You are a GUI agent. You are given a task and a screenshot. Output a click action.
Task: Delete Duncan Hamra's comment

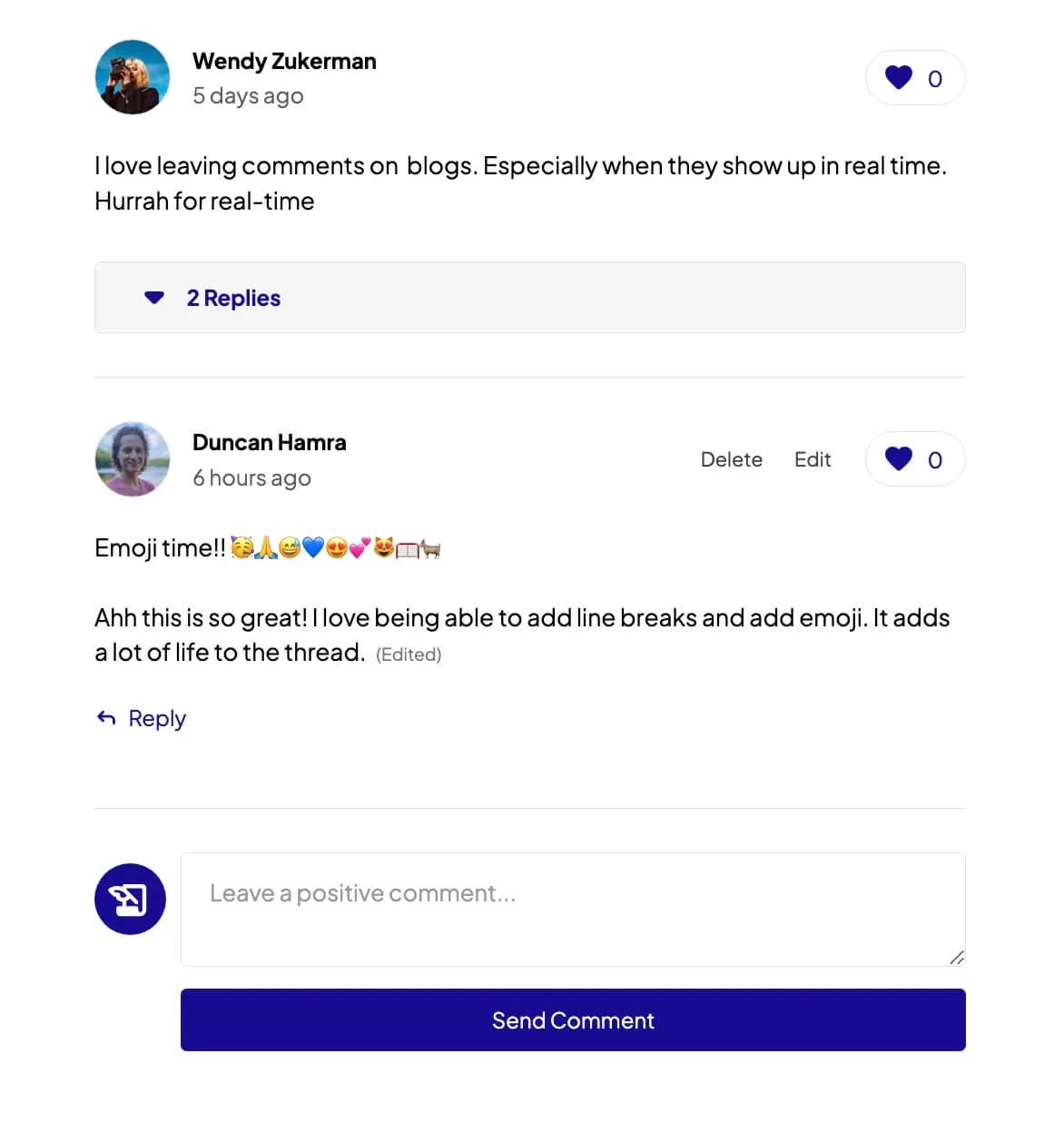tap(731, 459)
